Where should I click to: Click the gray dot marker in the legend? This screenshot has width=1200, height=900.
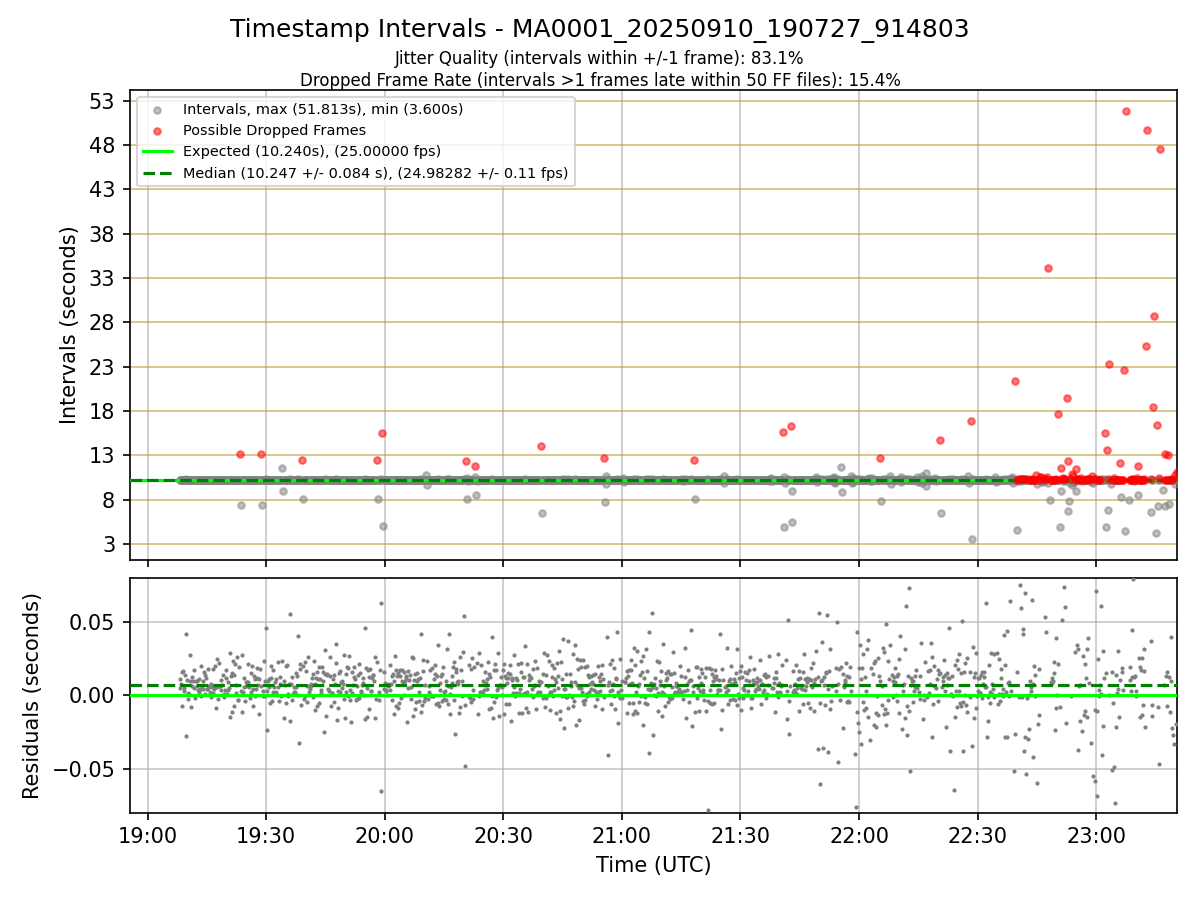157,109
